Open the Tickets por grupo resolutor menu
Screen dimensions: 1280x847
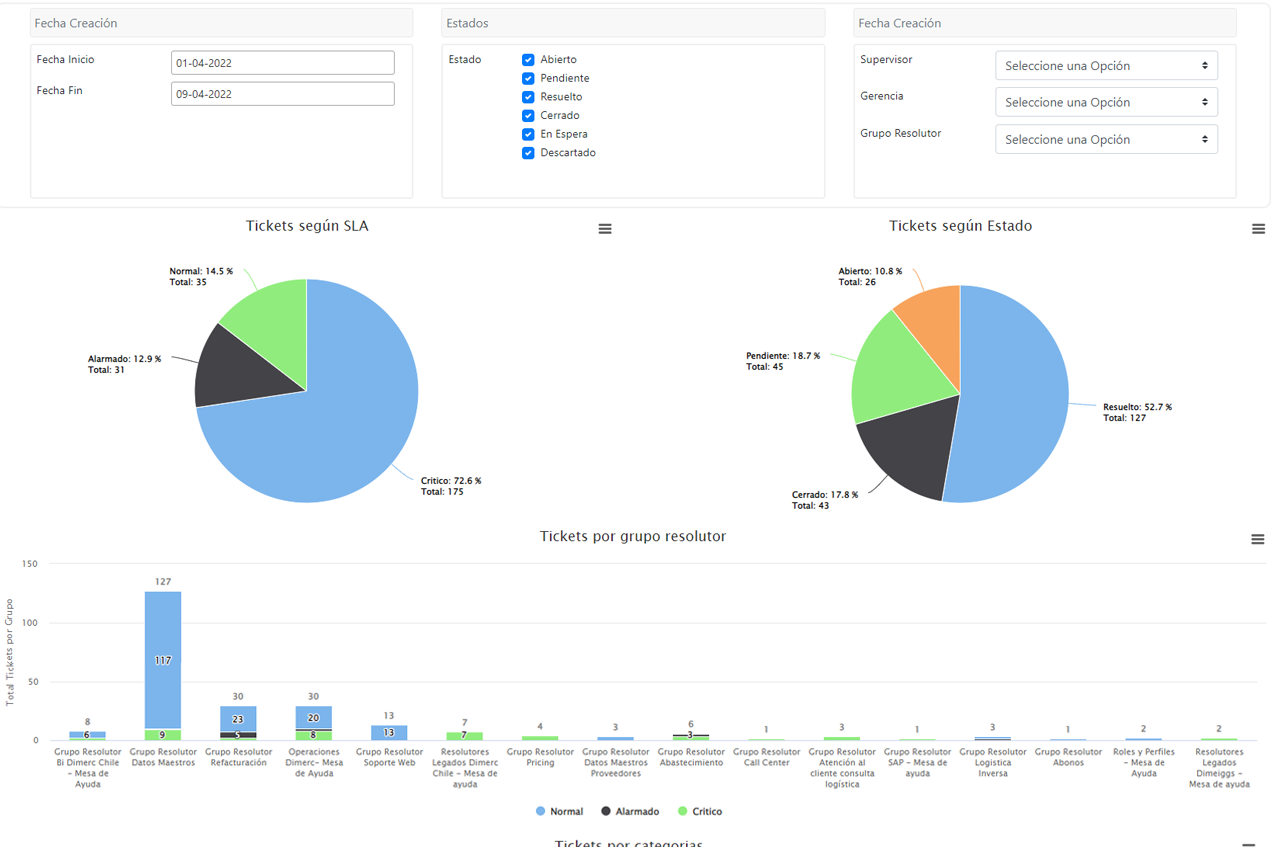(1258, 539)
